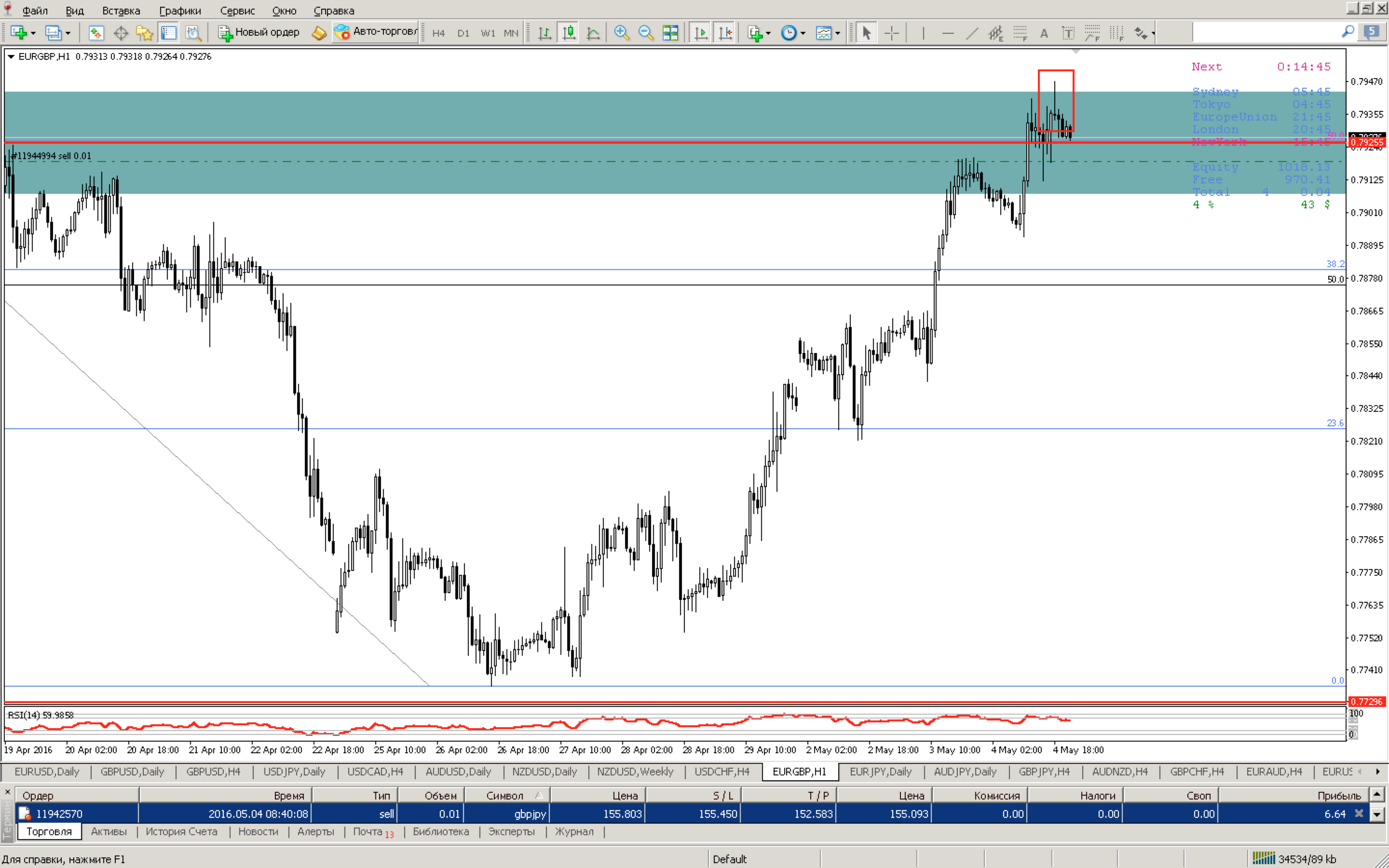The image size is (1389, 868).
Task: Toggle Chart Shift
Action: pos(725,33)
